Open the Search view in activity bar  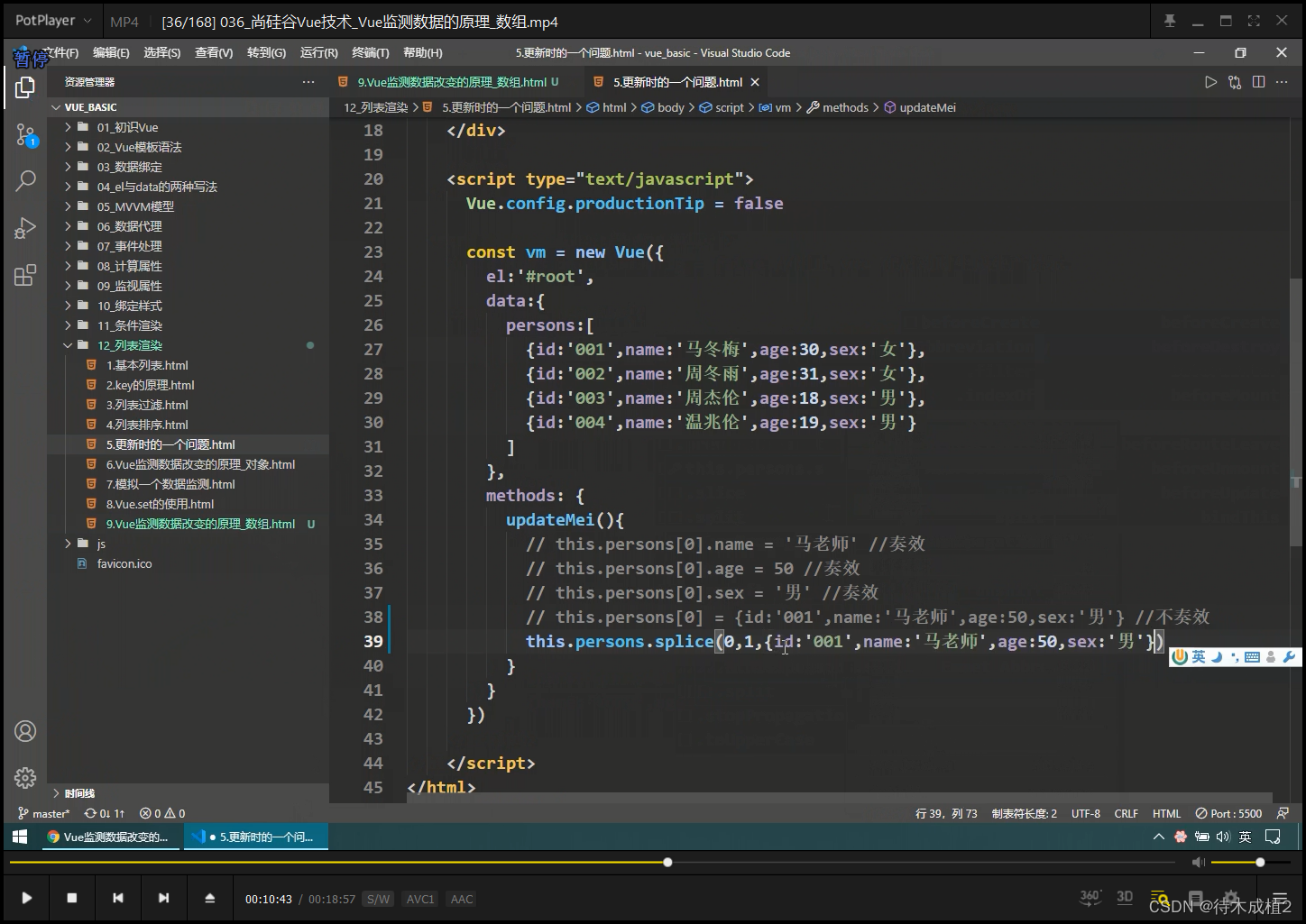click(25, 180)
